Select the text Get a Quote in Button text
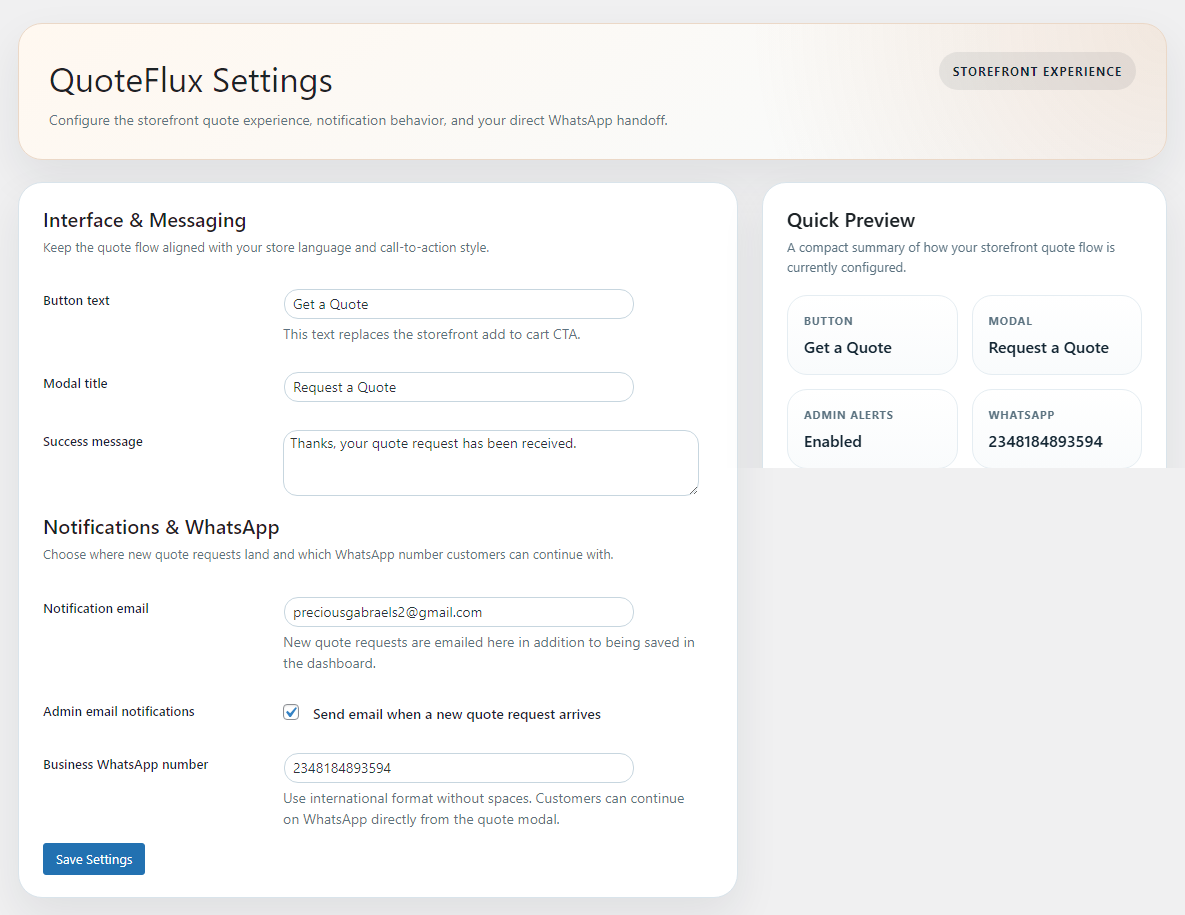 [x=330, y=304]
